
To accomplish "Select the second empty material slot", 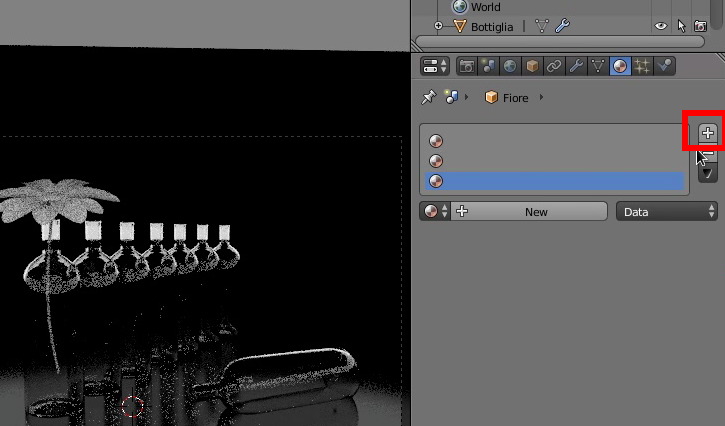I will click(x=554, y=161).
